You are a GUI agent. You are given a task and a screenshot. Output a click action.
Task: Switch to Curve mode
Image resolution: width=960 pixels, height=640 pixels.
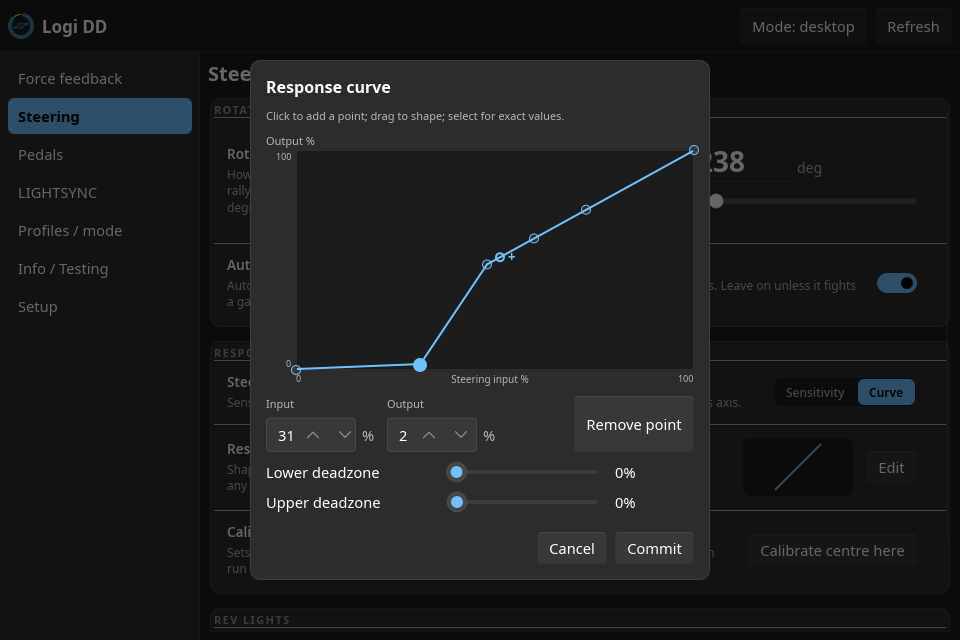click(886, 392)
